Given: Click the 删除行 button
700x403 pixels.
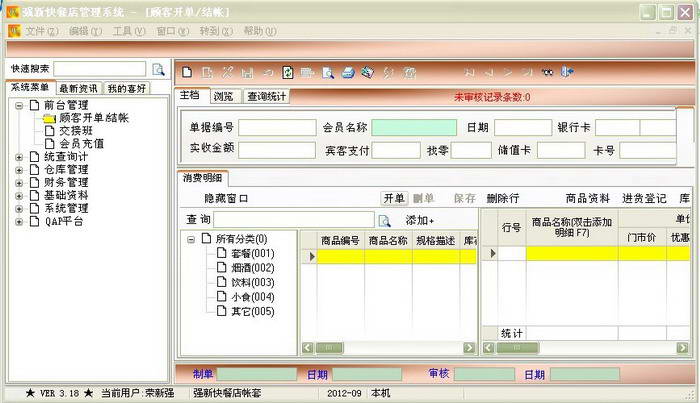Looking at the screenshot, I should [503, 198].
